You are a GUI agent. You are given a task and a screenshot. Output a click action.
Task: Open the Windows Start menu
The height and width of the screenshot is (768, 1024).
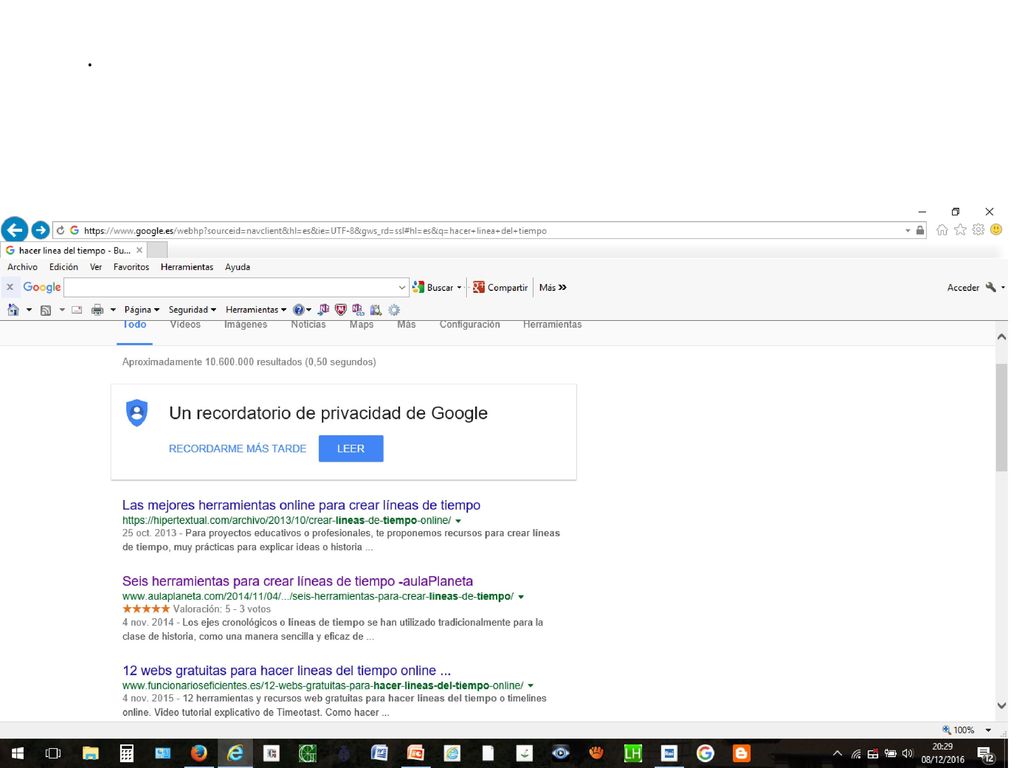[x=17, y=754]
